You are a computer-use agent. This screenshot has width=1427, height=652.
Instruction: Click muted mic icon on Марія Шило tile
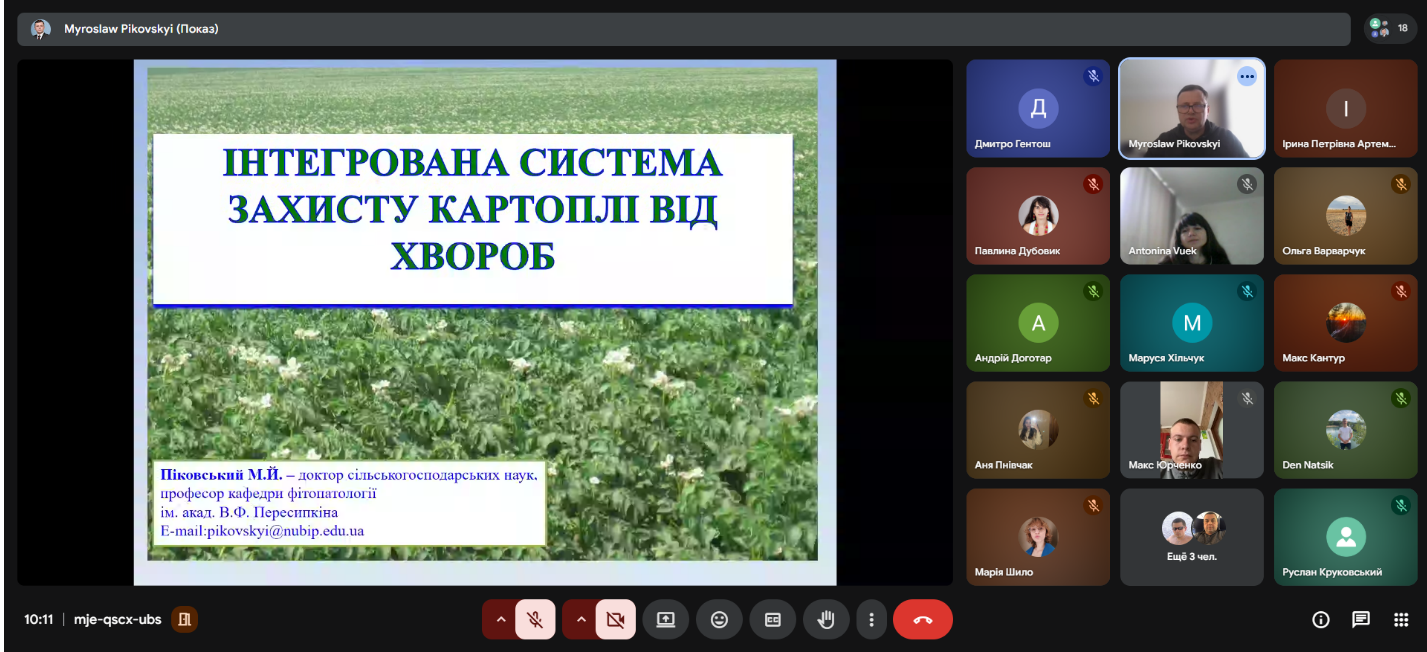tap(1093, 505)
